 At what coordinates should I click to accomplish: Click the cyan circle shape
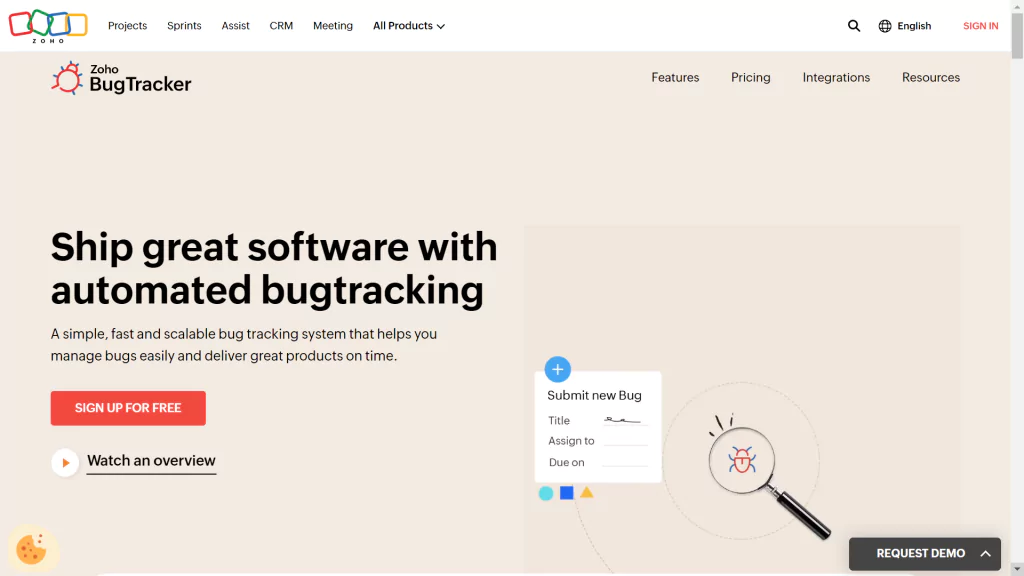[546, 493]
